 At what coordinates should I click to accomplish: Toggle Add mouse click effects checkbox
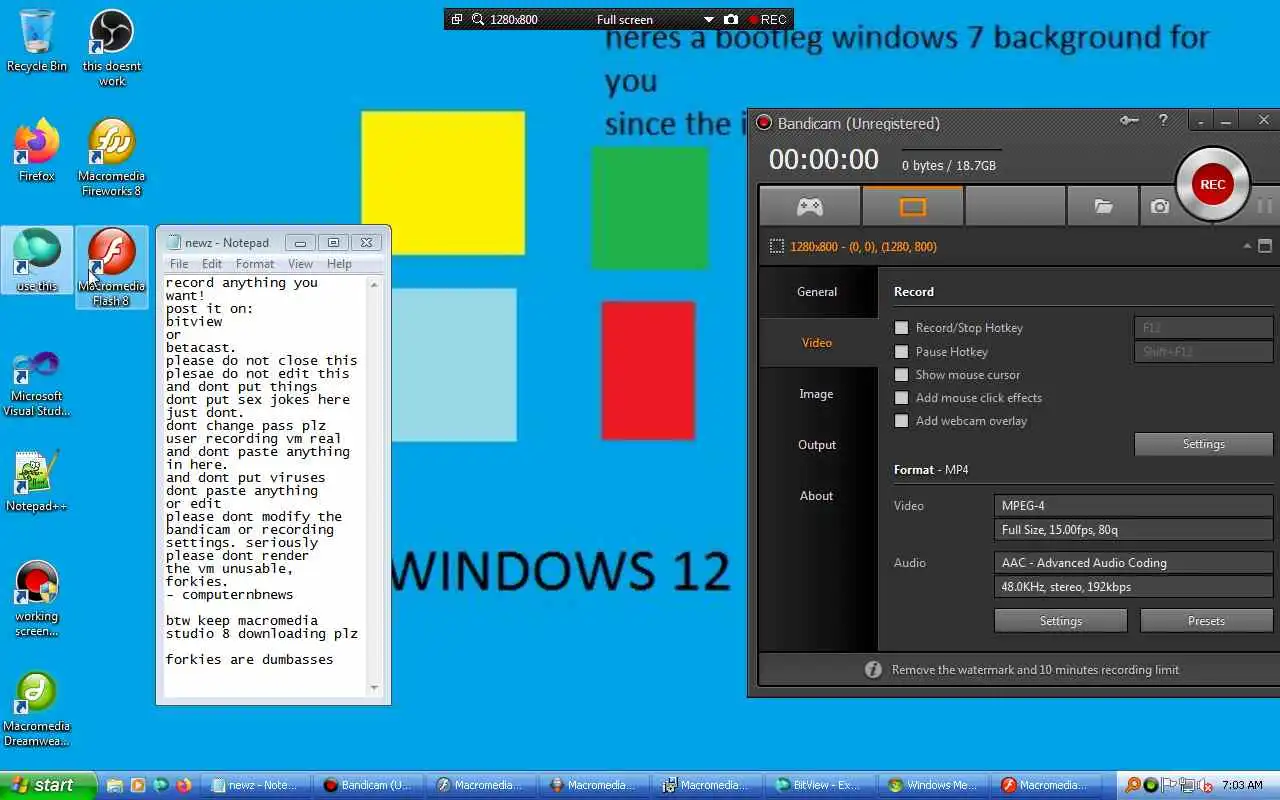902,398
